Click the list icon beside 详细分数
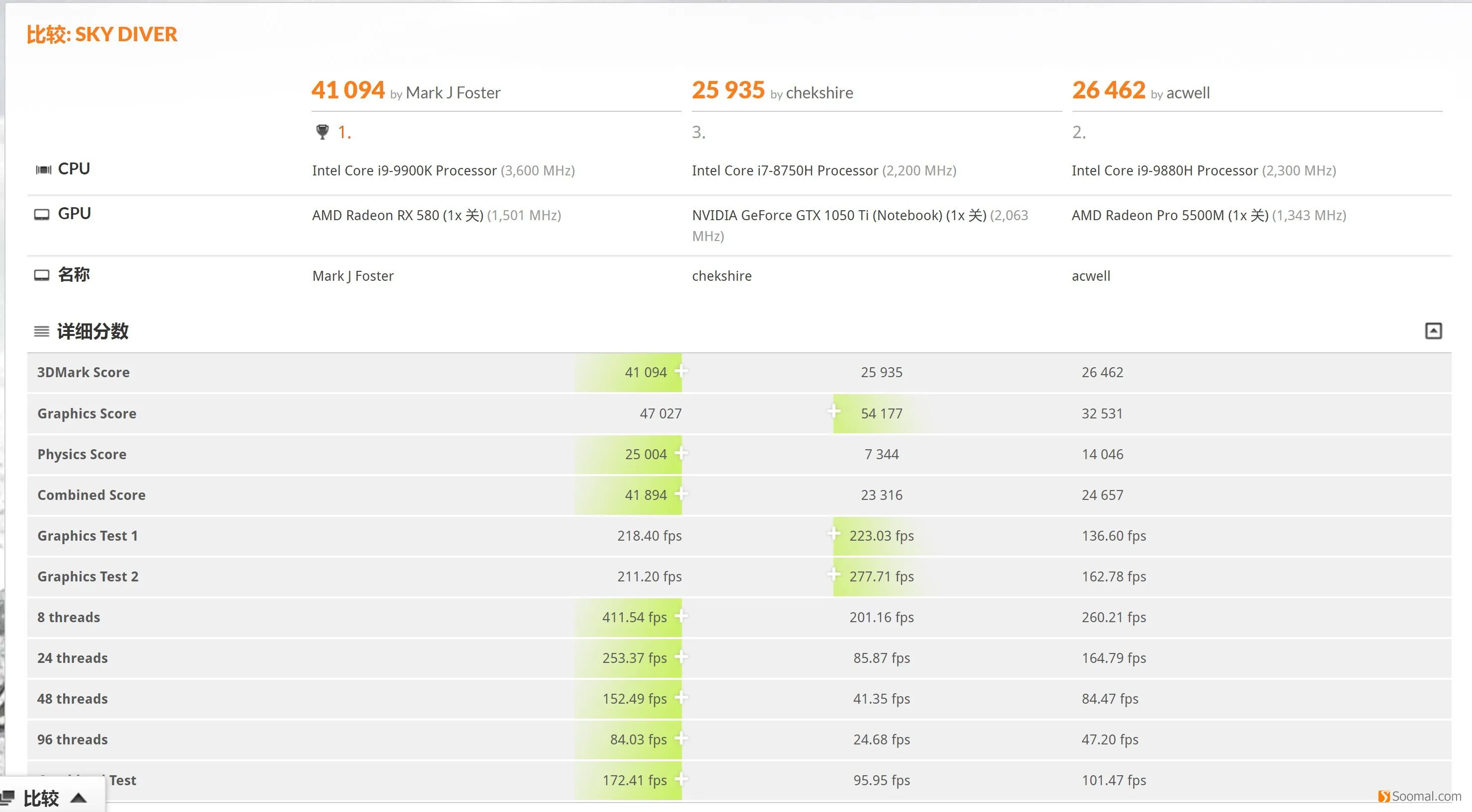 tap(42, 331)
